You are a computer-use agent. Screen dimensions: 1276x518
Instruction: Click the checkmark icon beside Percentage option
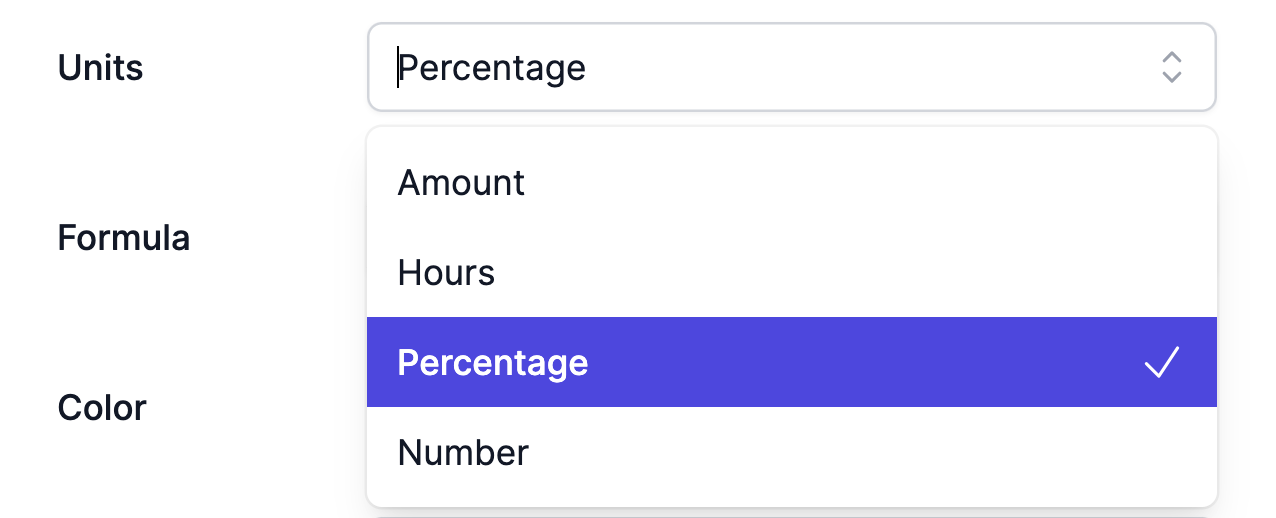[1162, 362]
